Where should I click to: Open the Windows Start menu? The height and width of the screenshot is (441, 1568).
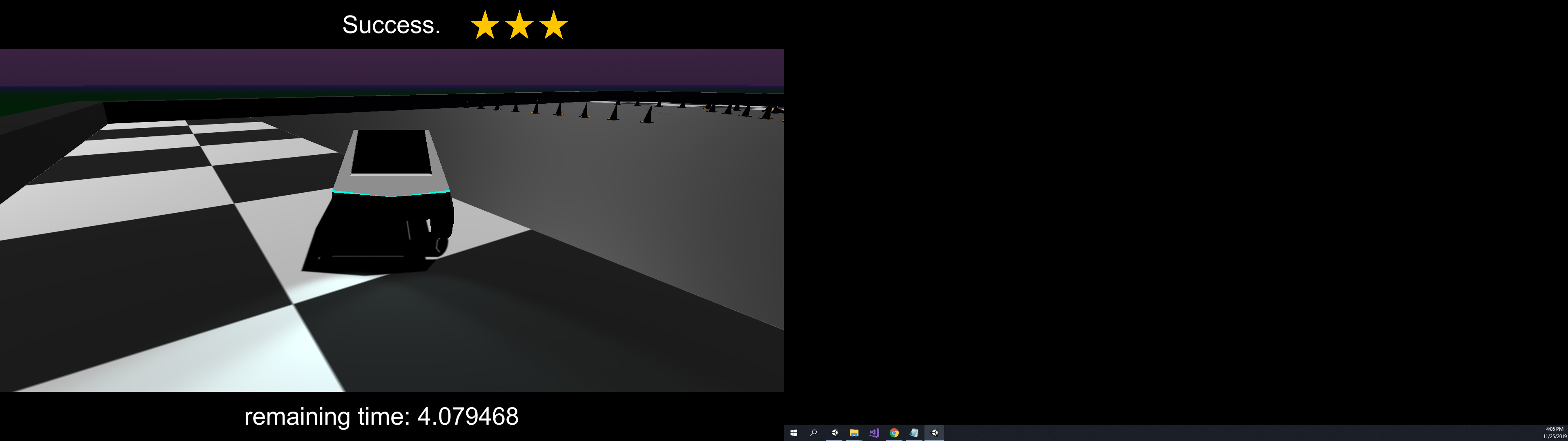[794, 433]
